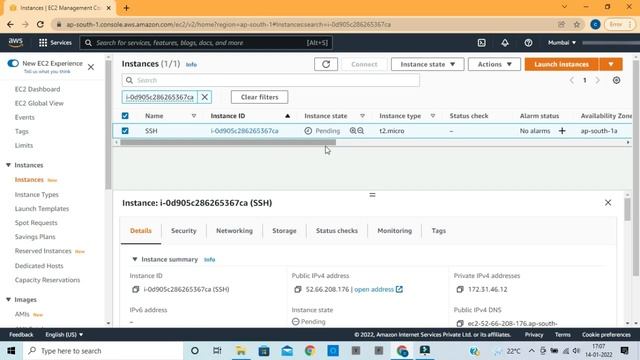This screenshot has width=640, height=360.
Task: Switch to the Monitoring tab
Action: (x=395, y=231)
